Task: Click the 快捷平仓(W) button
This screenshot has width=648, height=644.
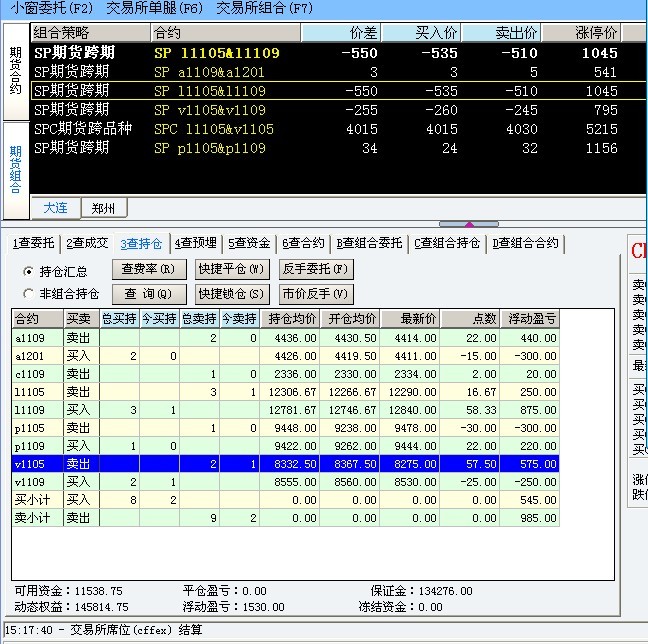Action: click(232, 269)
